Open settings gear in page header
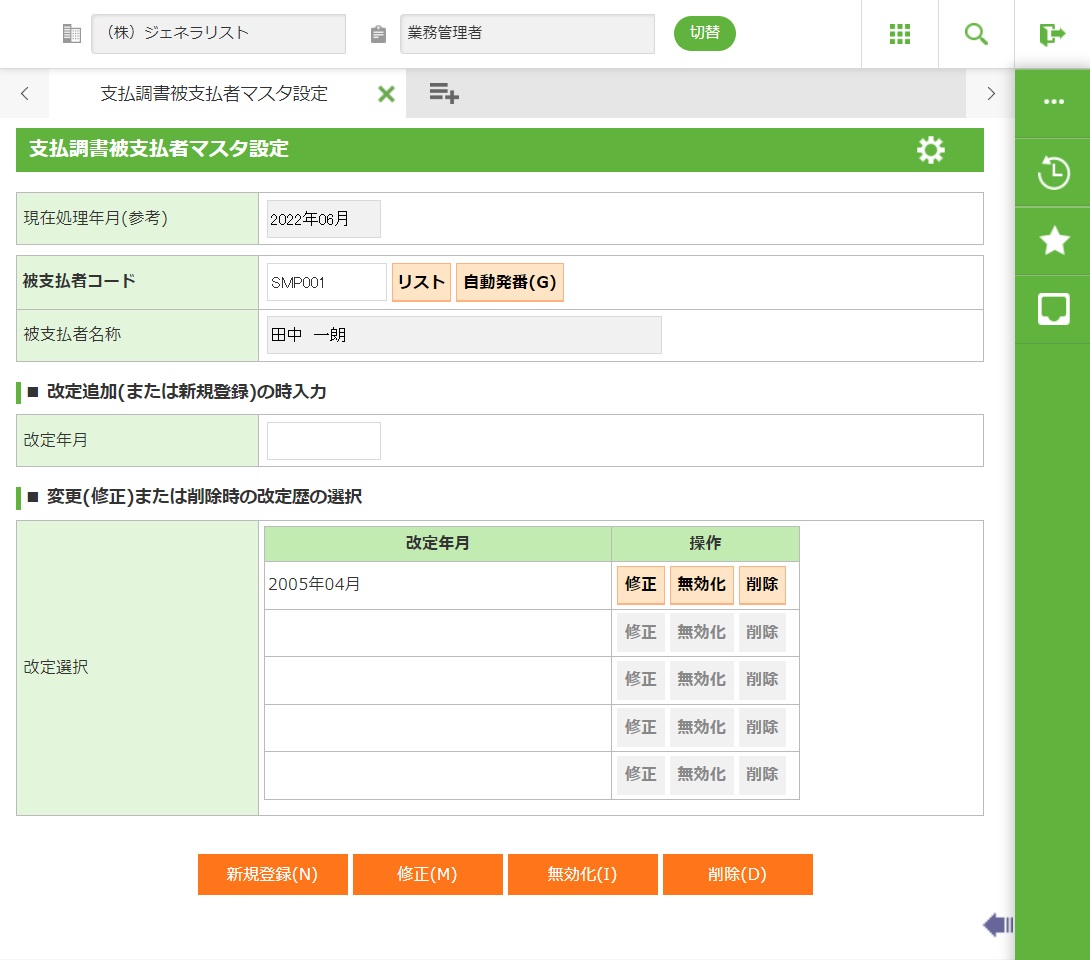The width and height of the screenshot is (1090, 960). (x=930, y=150)
